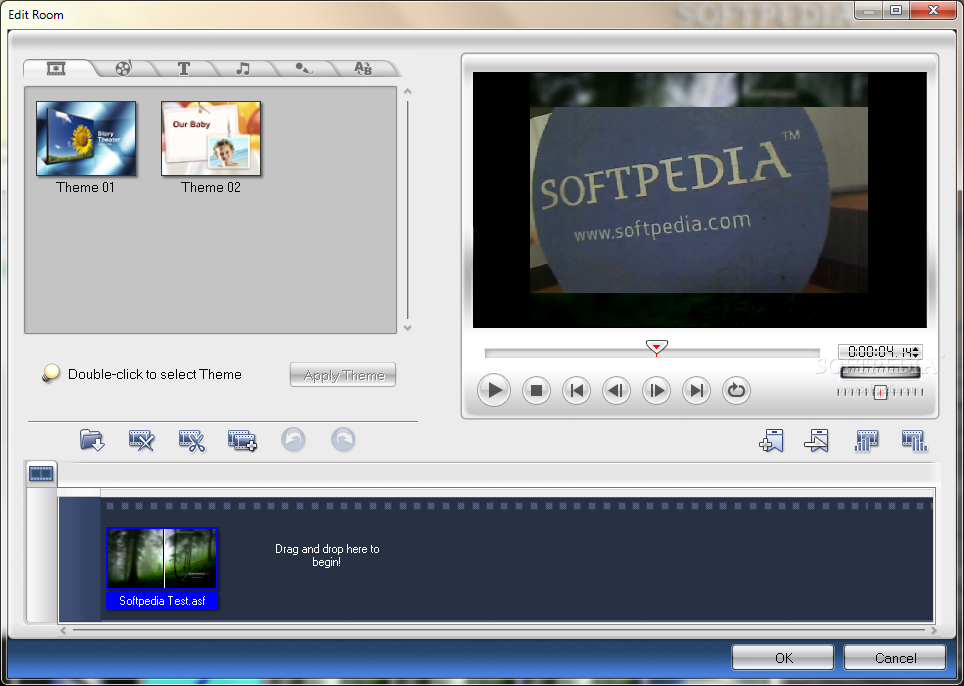Click the filmstrip with rising audio bars icon
The image size is (964, 686).
click(866, 440)
